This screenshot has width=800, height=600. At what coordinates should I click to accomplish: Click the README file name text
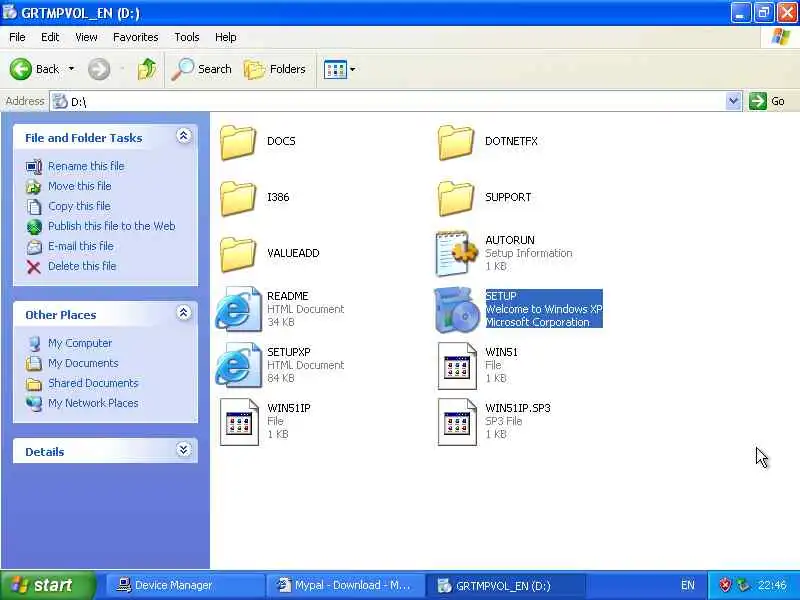click(288, 296)
